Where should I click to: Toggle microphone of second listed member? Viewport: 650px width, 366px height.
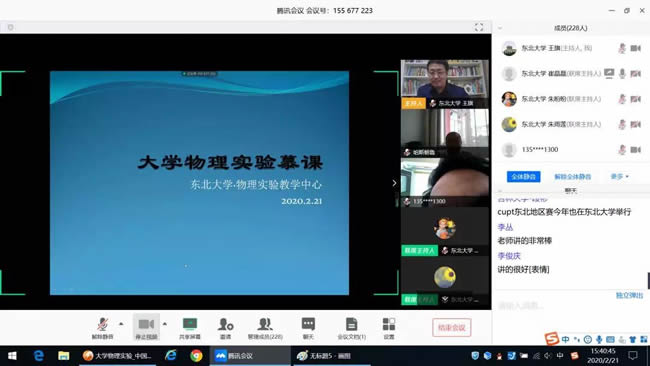click(622, 74)
